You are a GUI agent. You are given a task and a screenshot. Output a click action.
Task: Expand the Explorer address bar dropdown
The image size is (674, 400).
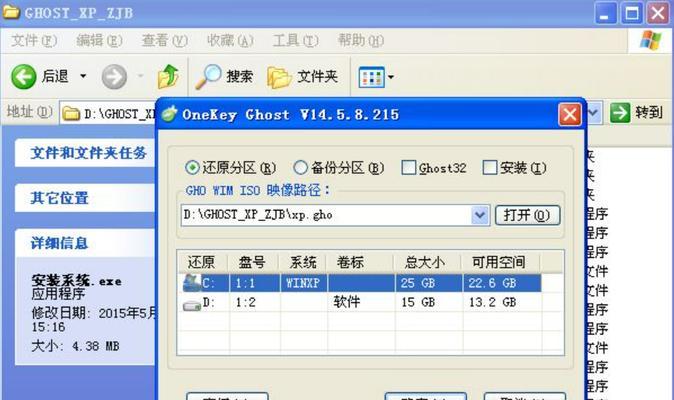coord(594,113)
